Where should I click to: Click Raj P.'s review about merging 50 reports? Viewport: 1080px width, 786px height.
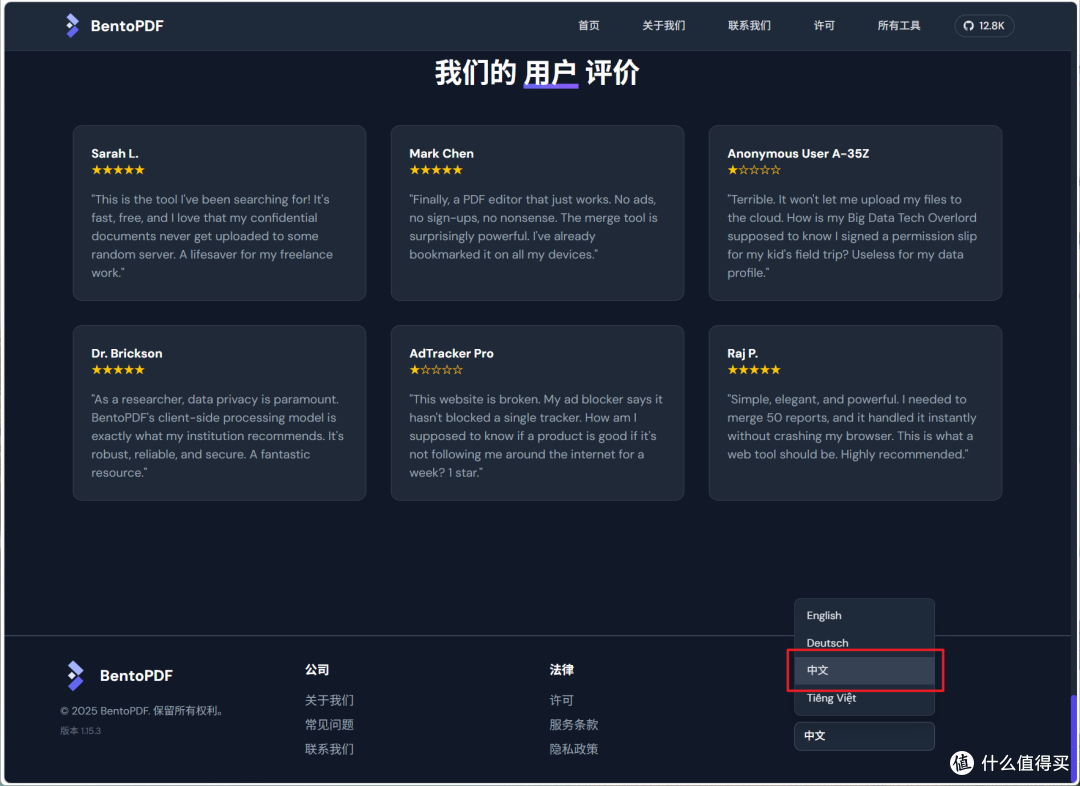tap(851, 427)
